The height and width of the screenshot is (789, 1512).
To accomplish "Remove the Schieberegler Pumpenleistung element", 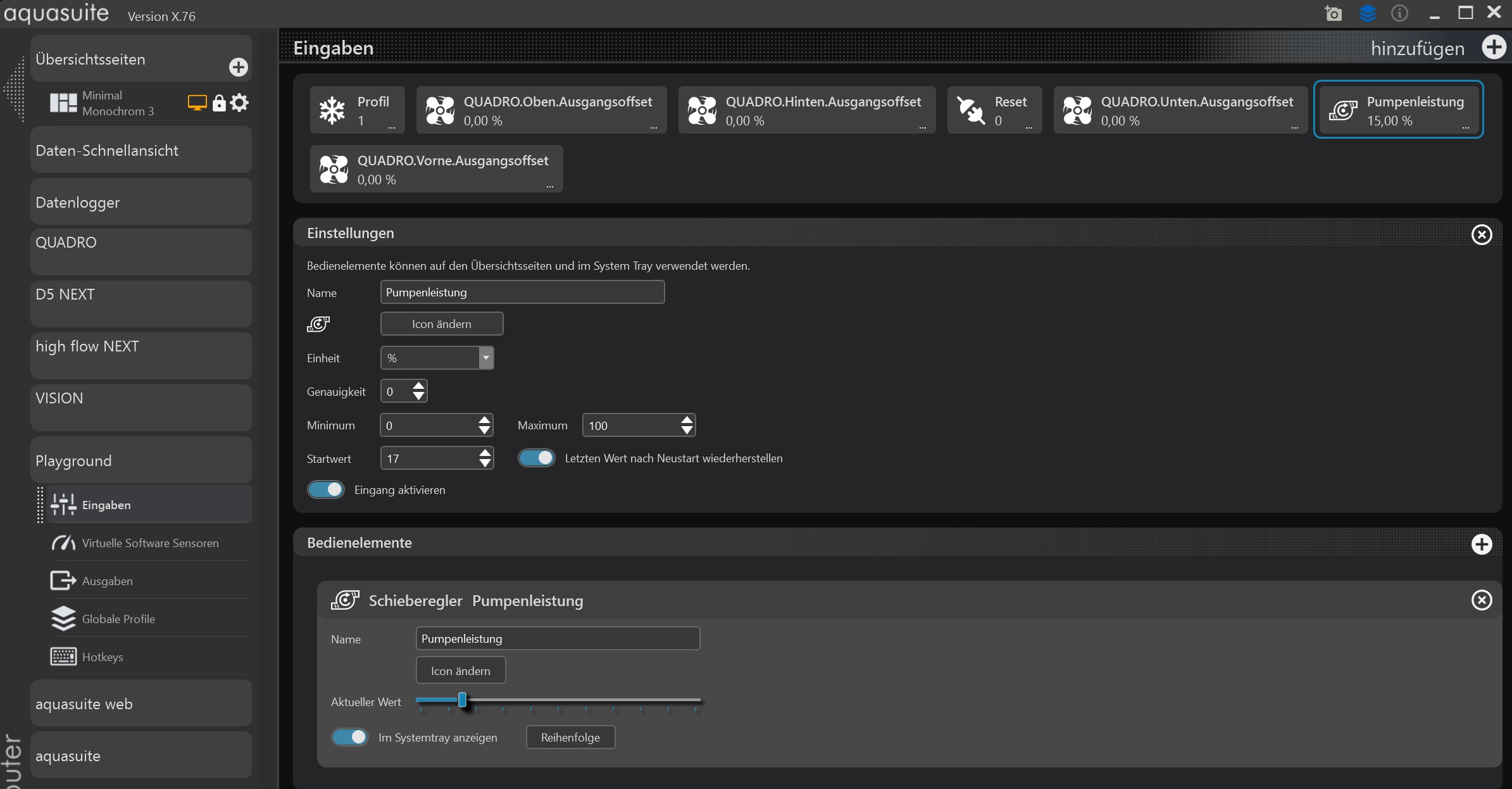I will tap(1481, 600).
